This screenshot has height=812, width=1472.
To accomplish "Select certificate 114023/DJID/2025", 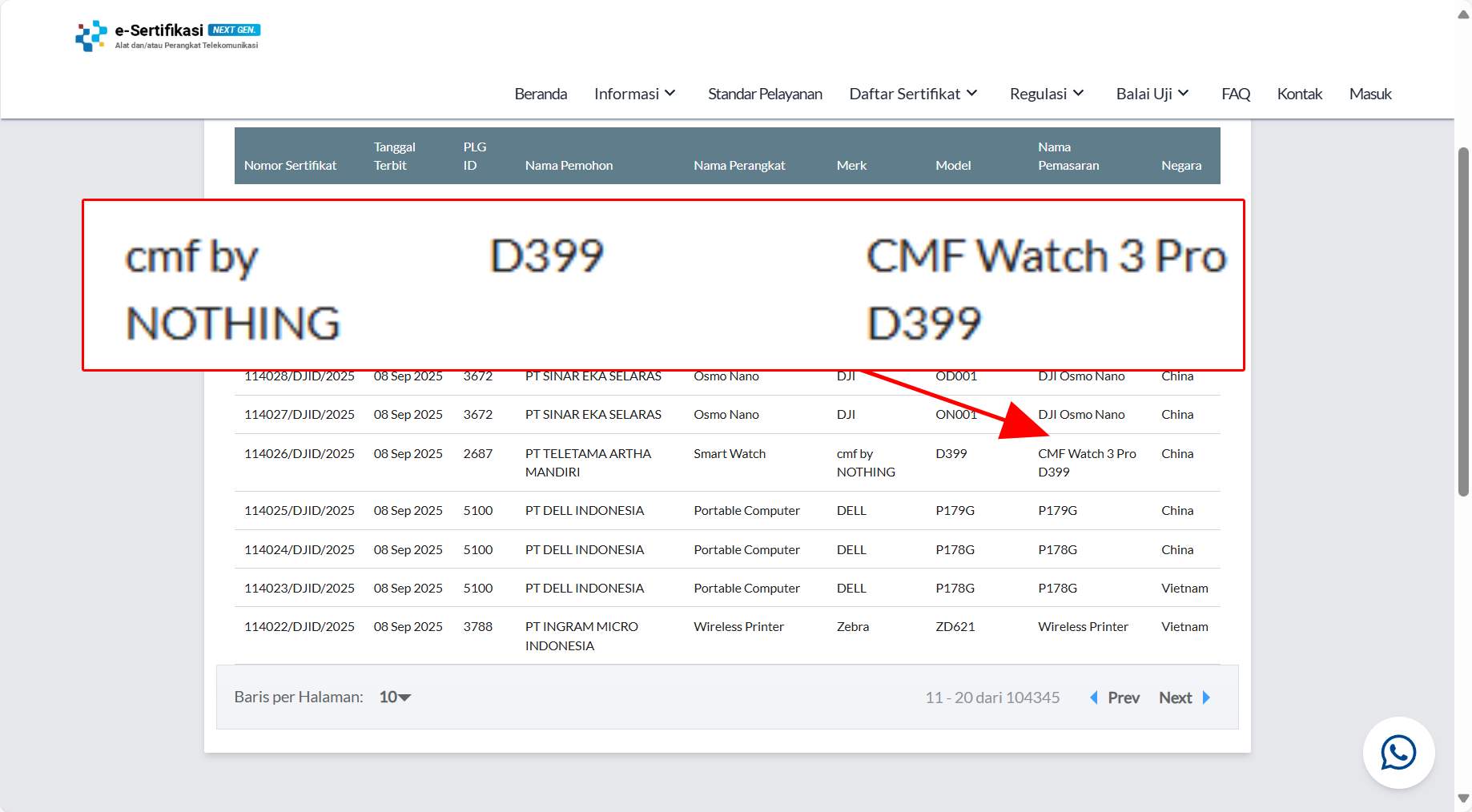I will 299,588.
